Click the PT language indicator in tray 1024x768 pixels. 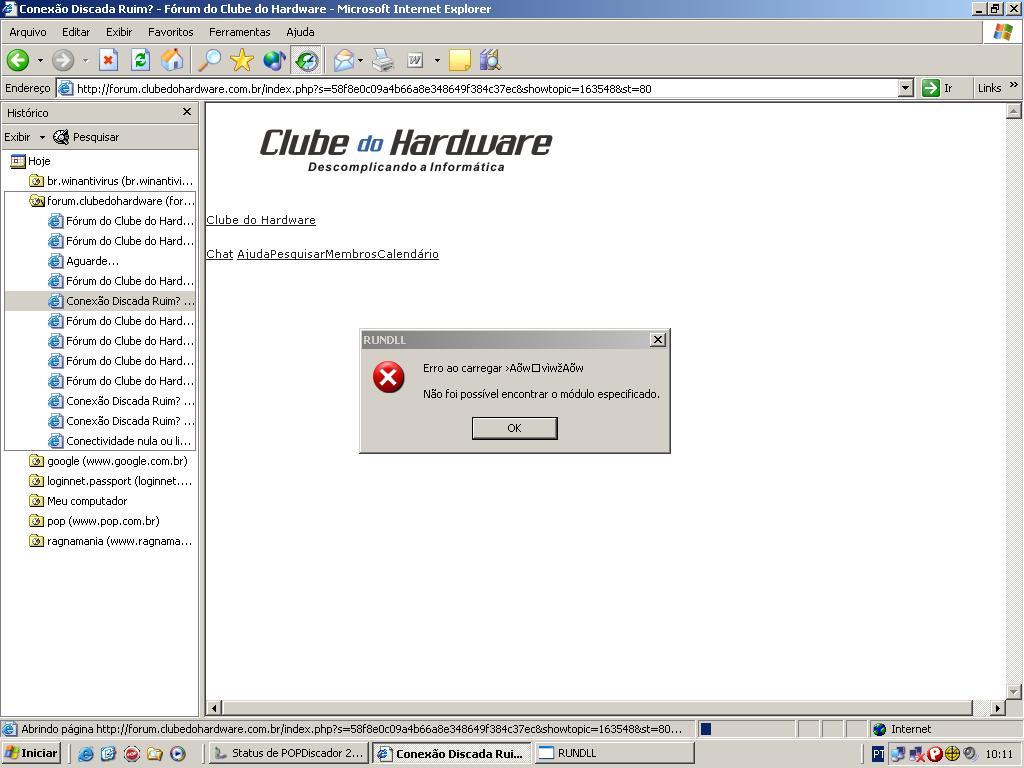878,754
